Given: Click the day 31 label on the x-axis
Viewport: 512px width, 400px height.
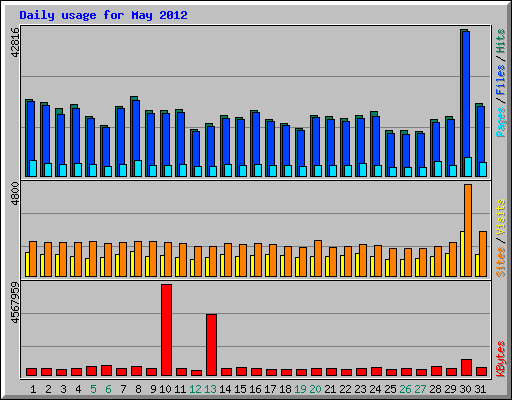Looking at the screenshot, I should [480, 389].
